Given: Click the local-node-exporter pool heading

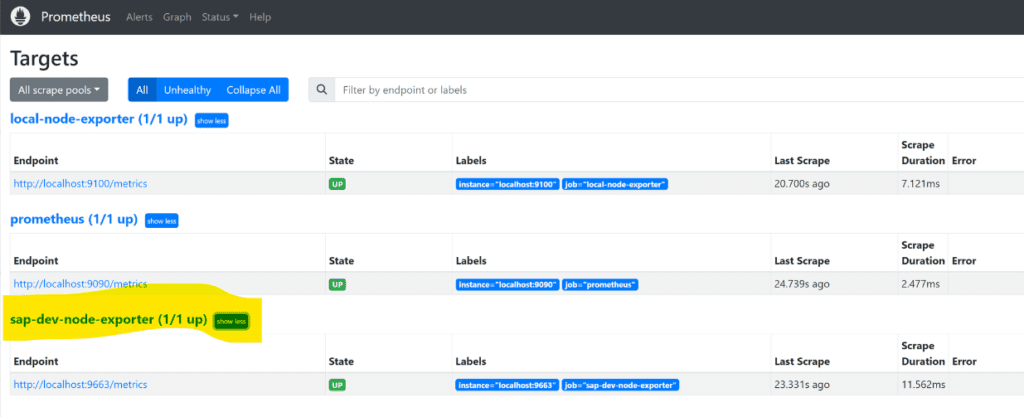Looking at the screenshot, I should [98, 119].
